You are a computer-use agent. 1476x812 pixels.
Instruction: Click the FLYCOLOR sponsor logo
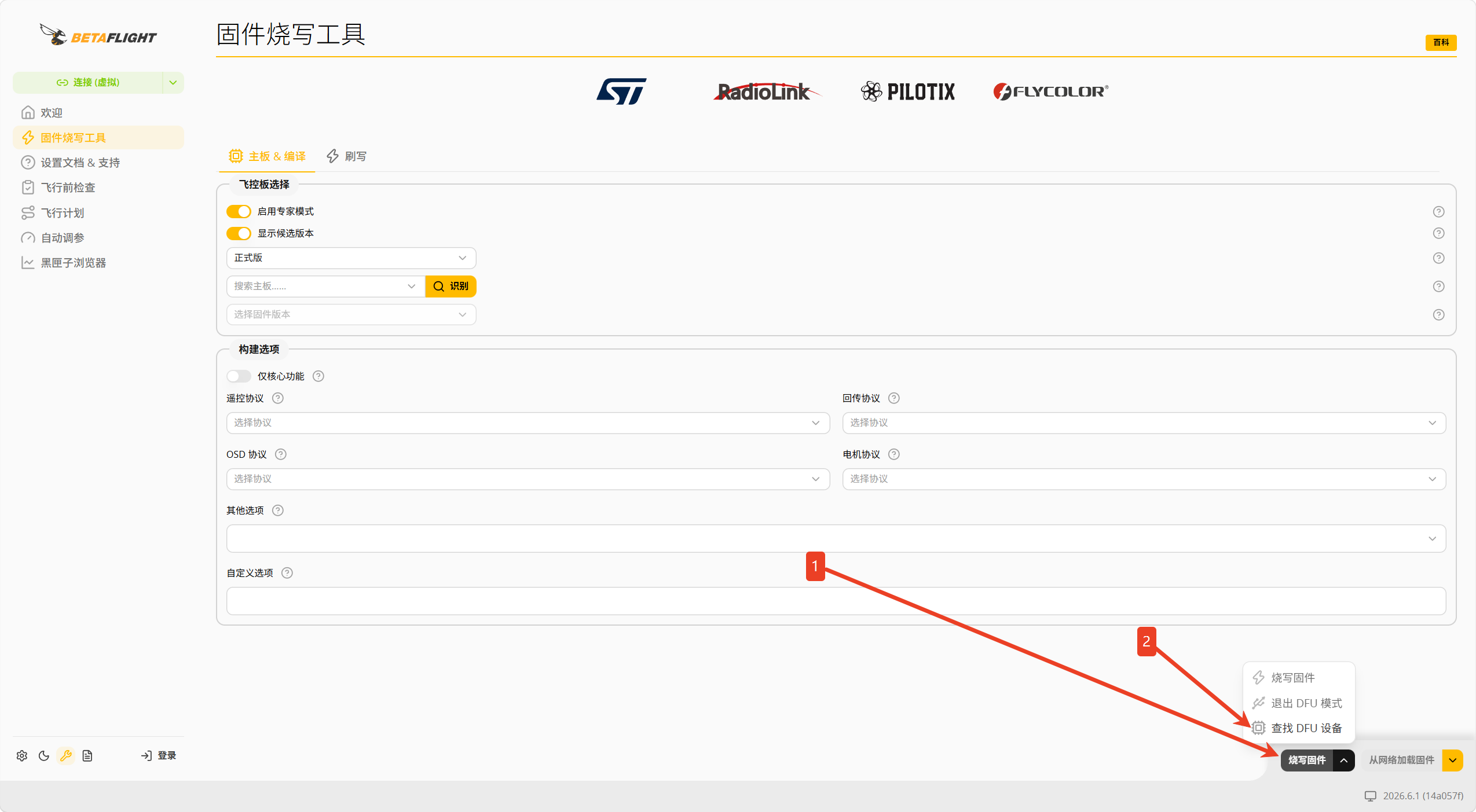coord(1050,91)
